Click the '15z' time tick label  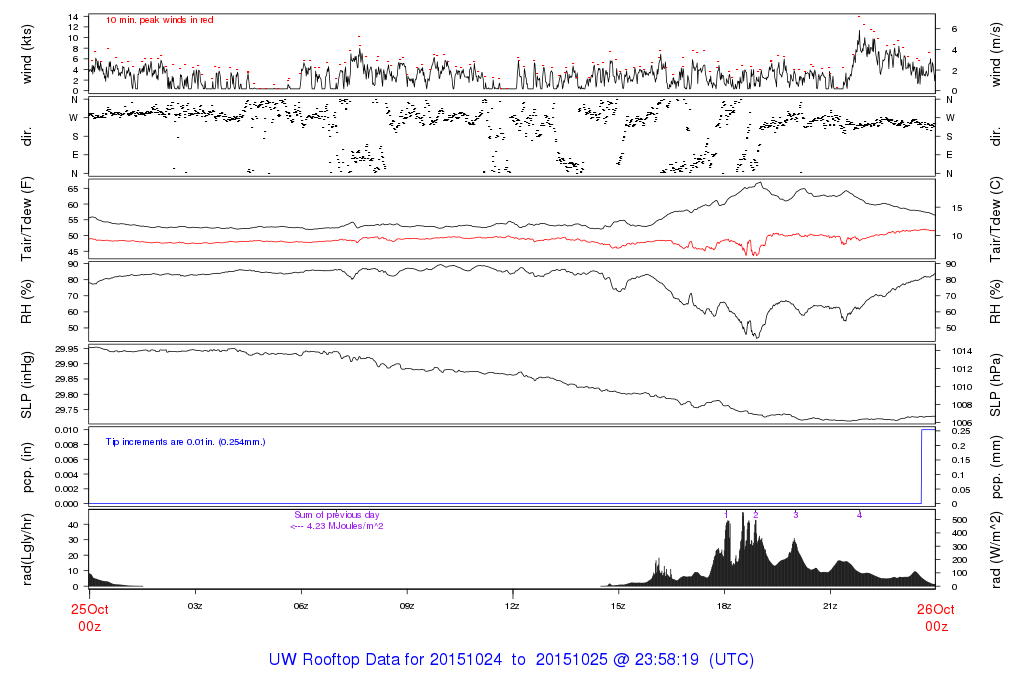(x=618, y=607)
